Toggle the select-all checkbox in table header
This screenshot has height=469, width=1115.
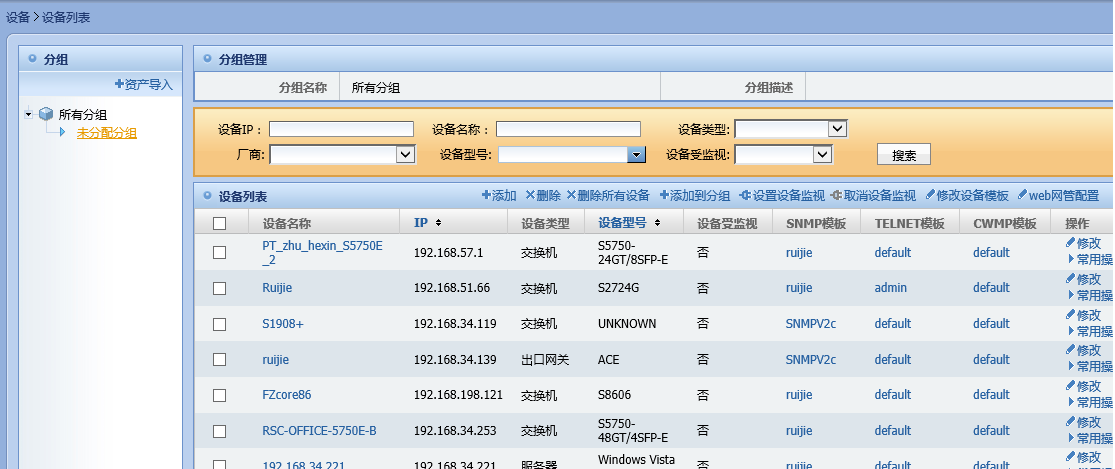220,224
